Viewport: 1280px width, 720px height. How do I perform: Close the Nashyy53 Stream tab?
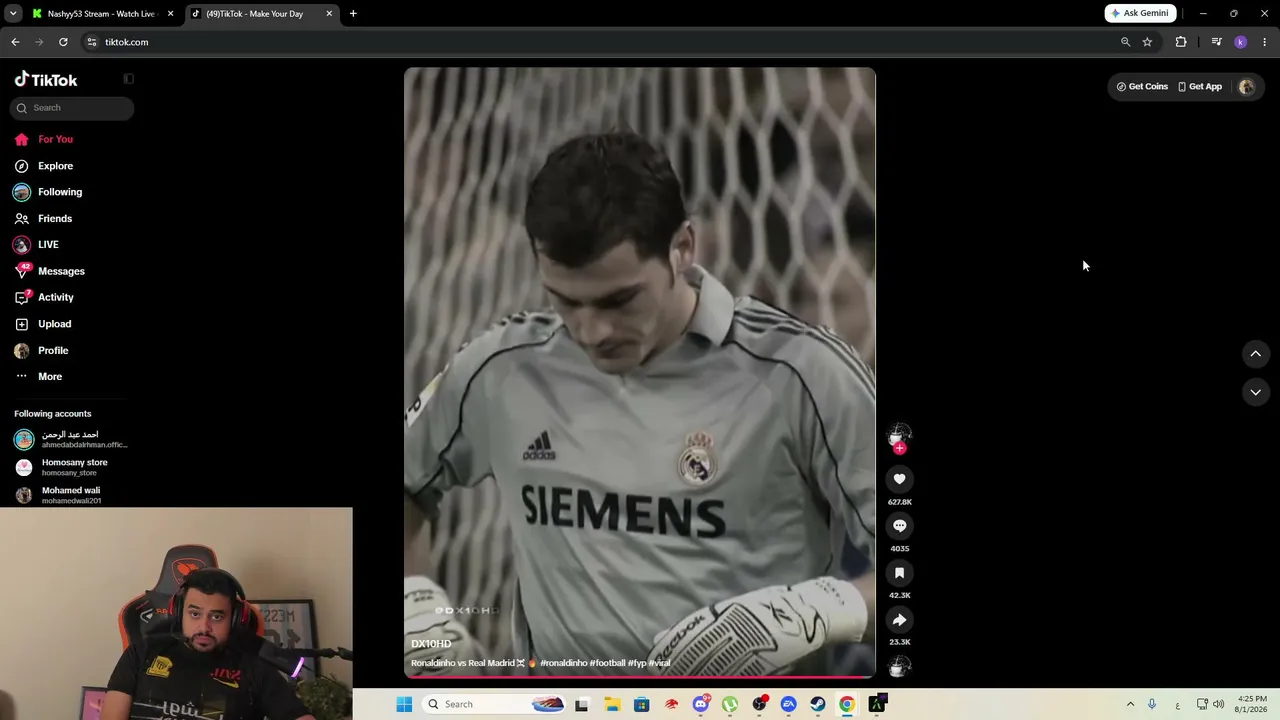[170, 14]
